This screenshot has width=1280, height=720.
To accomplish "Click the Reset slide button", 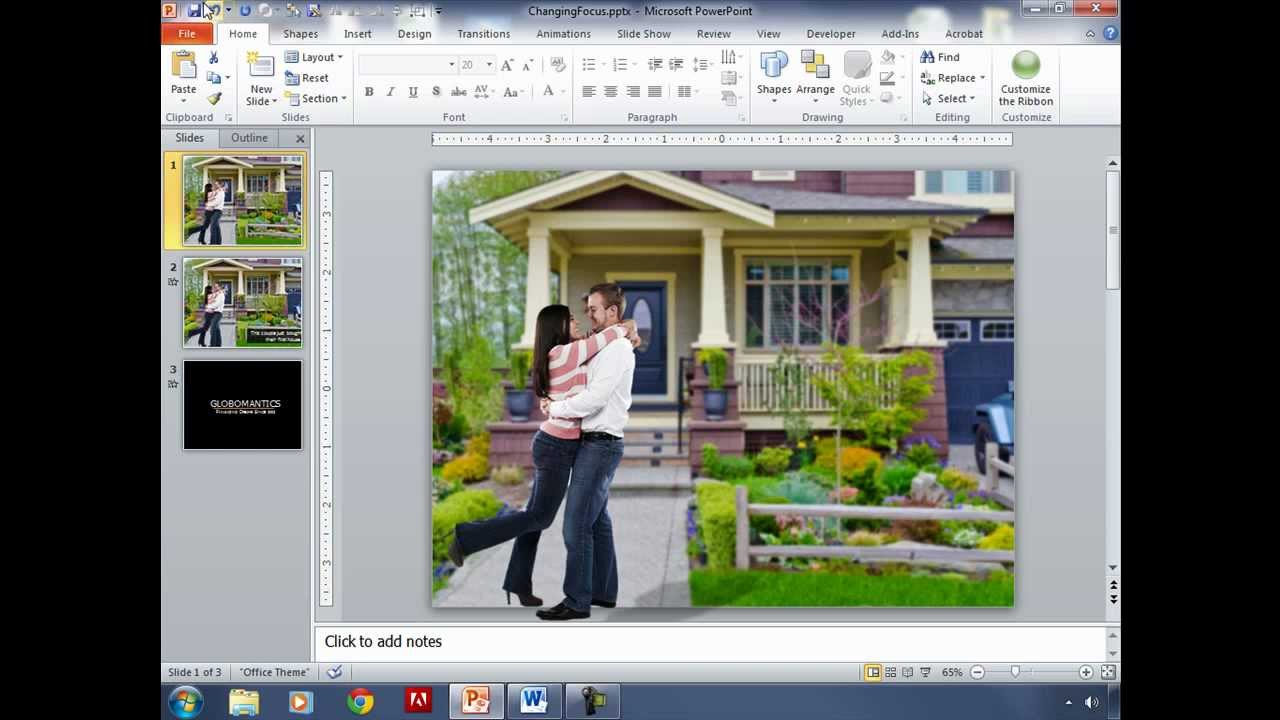I will (307, 78).
